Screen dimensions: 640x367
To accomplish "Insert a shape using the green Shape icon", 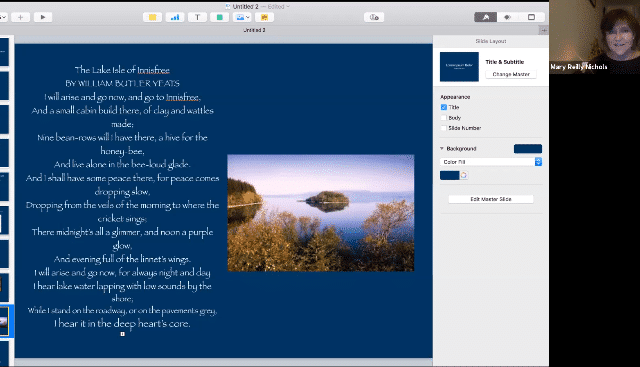I will click(220, 17).
